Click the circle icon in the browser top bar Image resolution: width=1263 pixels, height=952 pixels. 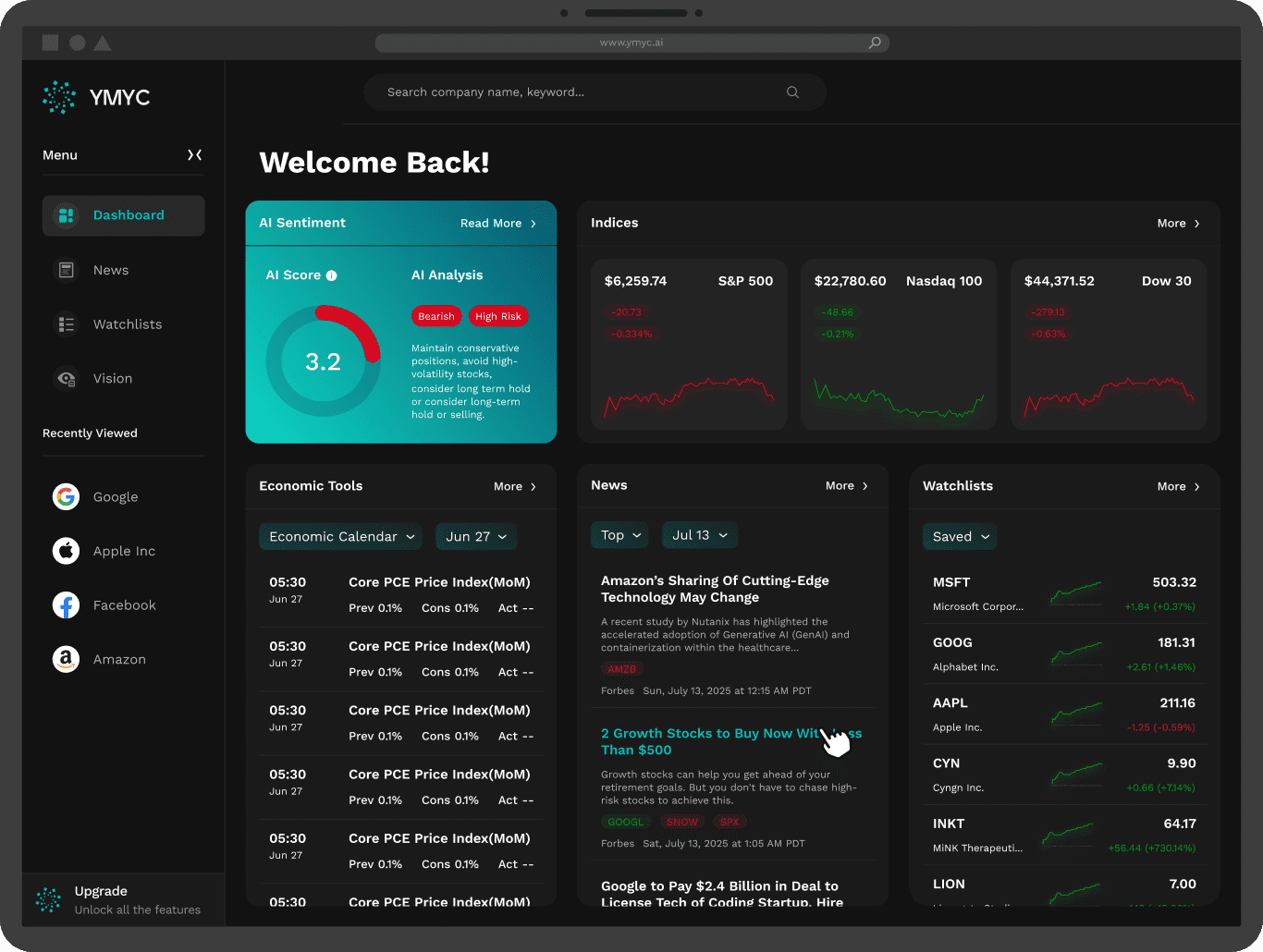78,43
